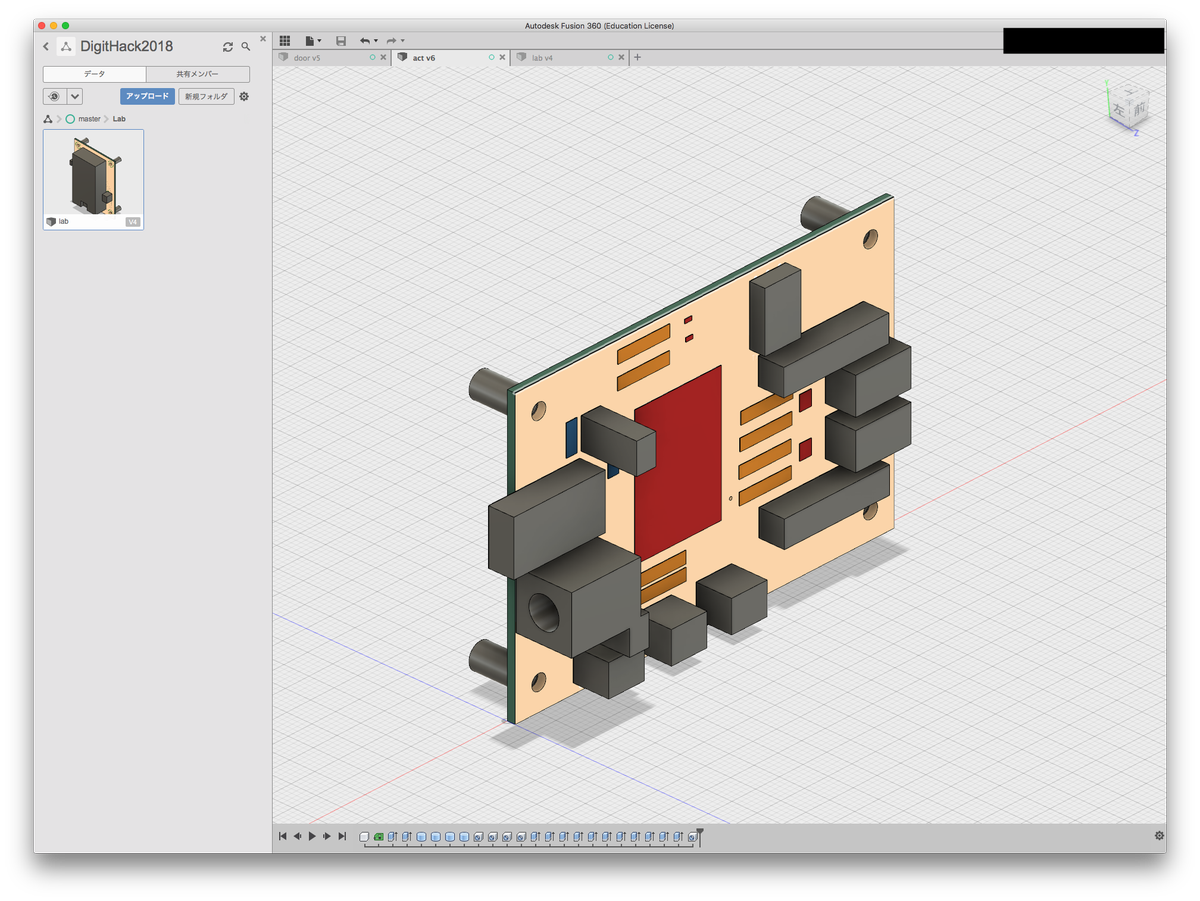Switch to the 共有メンバー tab
Image resolution: width=1200 pixels, height=901 pixels.
point(199,74)
